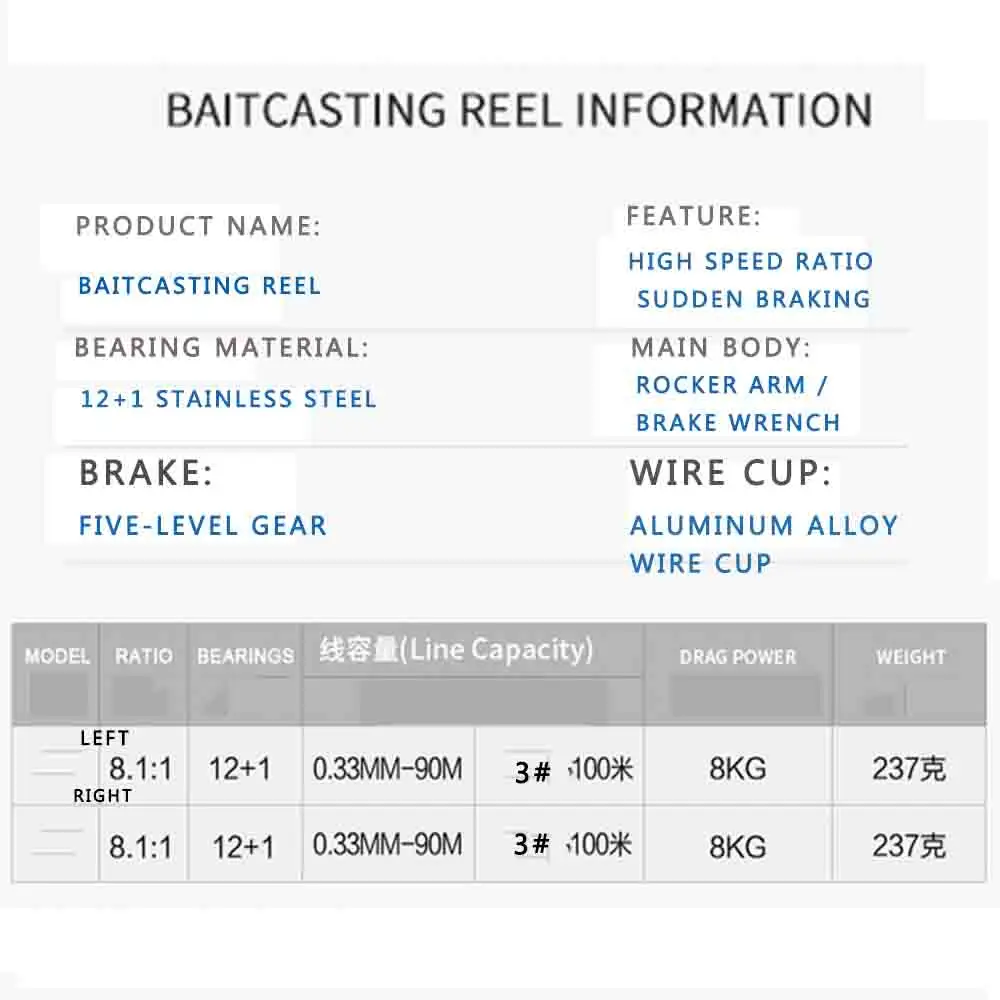The image size is (1000, 1000).
Task: Click the 12+1 STAINLESS STEEL text
Action: pyautogui.click(x=228, y=399)
